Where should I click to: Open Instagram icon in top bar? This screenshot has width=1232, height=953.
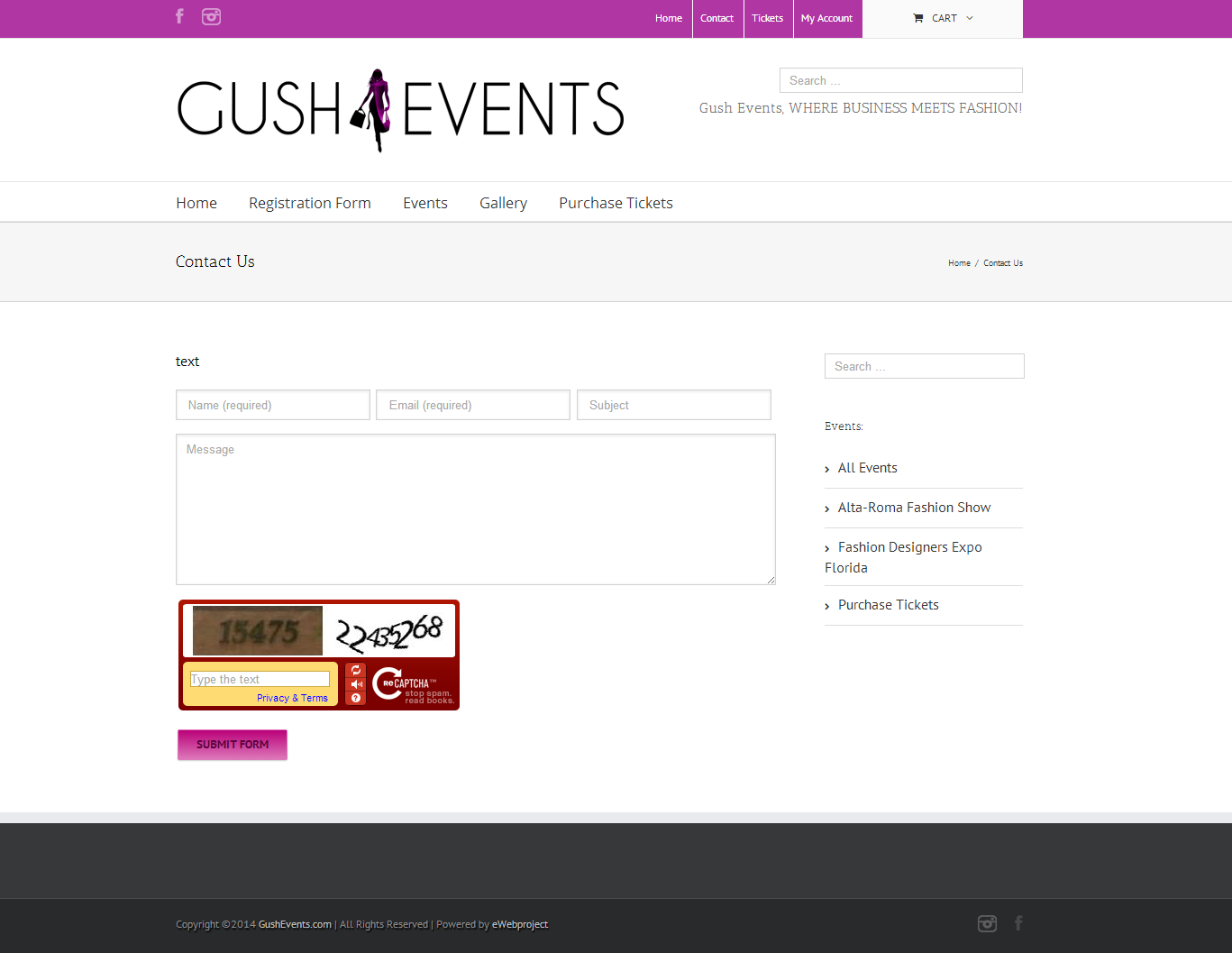(x=211, y=16)
